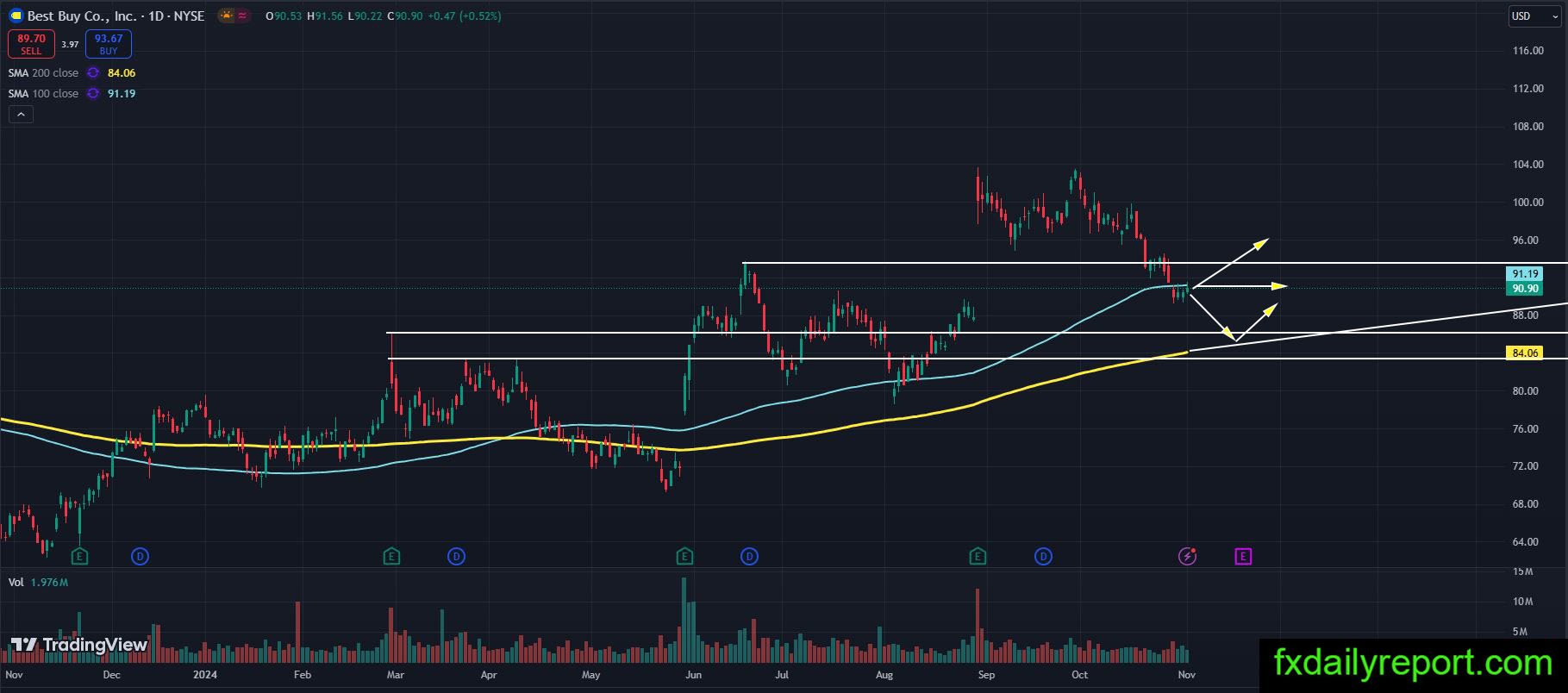Click the 15M volume axis label

tap(1522, 571)
